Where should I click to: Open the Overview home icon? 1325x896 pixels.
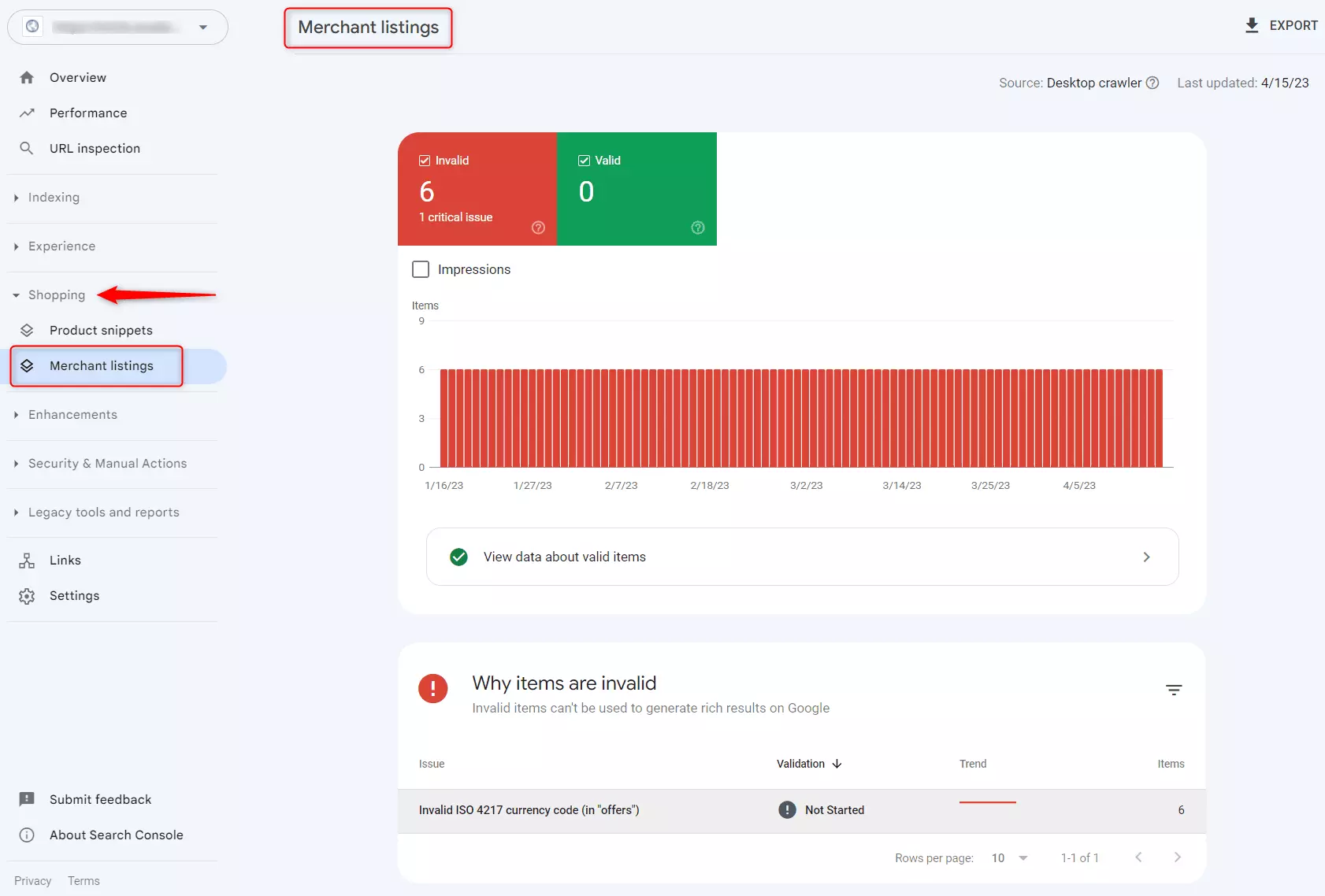pos(27,77)
